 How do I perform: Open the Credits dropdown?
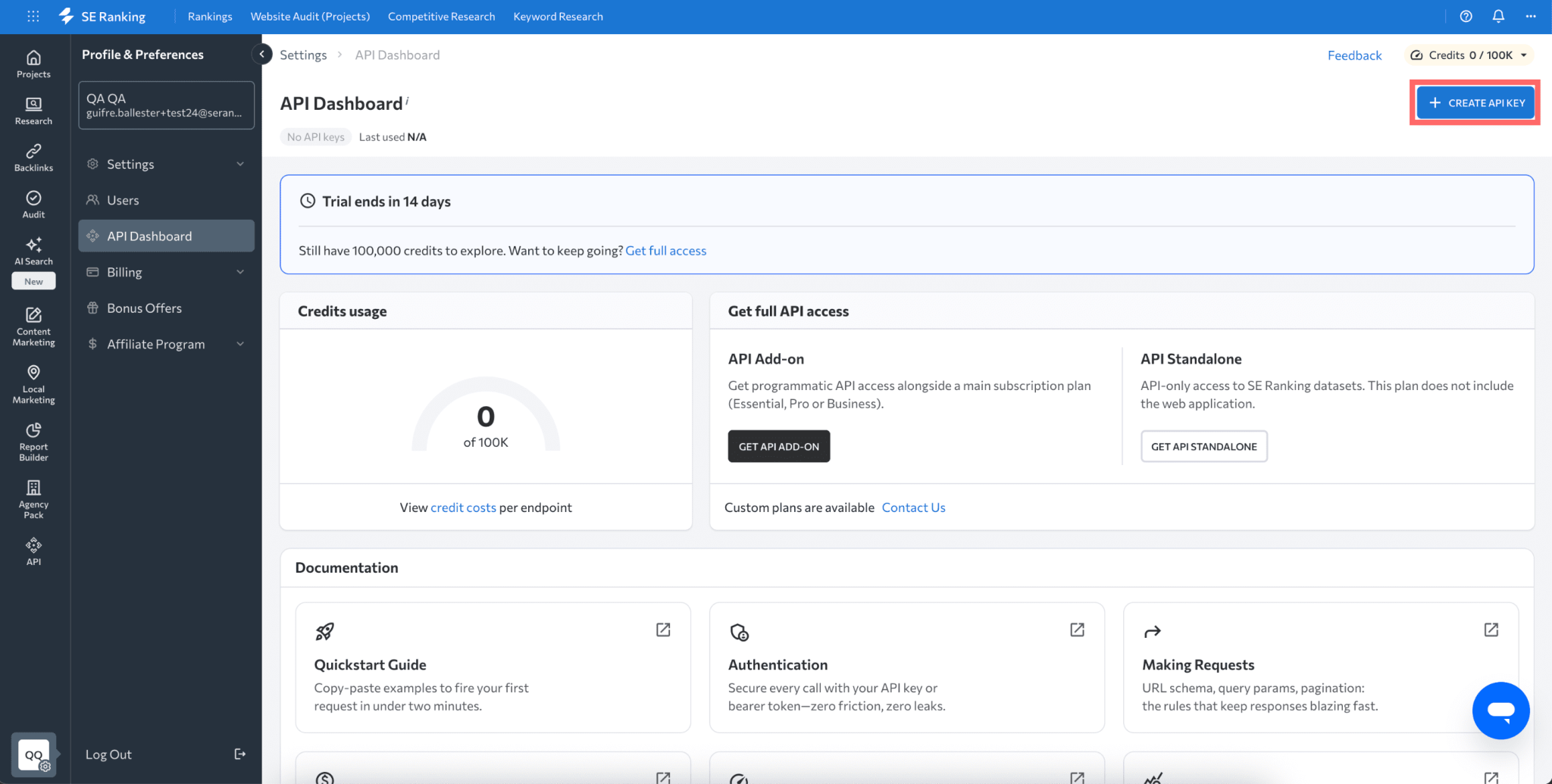[1468, 55]
